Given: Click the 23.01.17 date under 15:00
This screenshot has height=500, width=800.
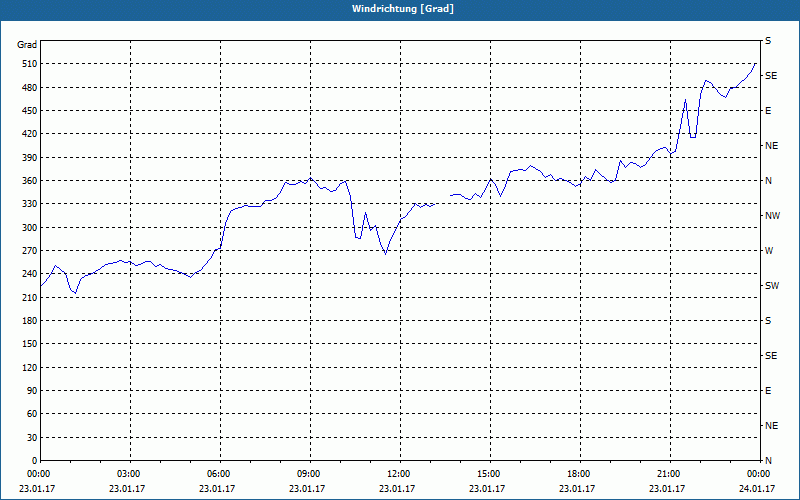Looking at the screenshot, I should [x=487, y=489].
